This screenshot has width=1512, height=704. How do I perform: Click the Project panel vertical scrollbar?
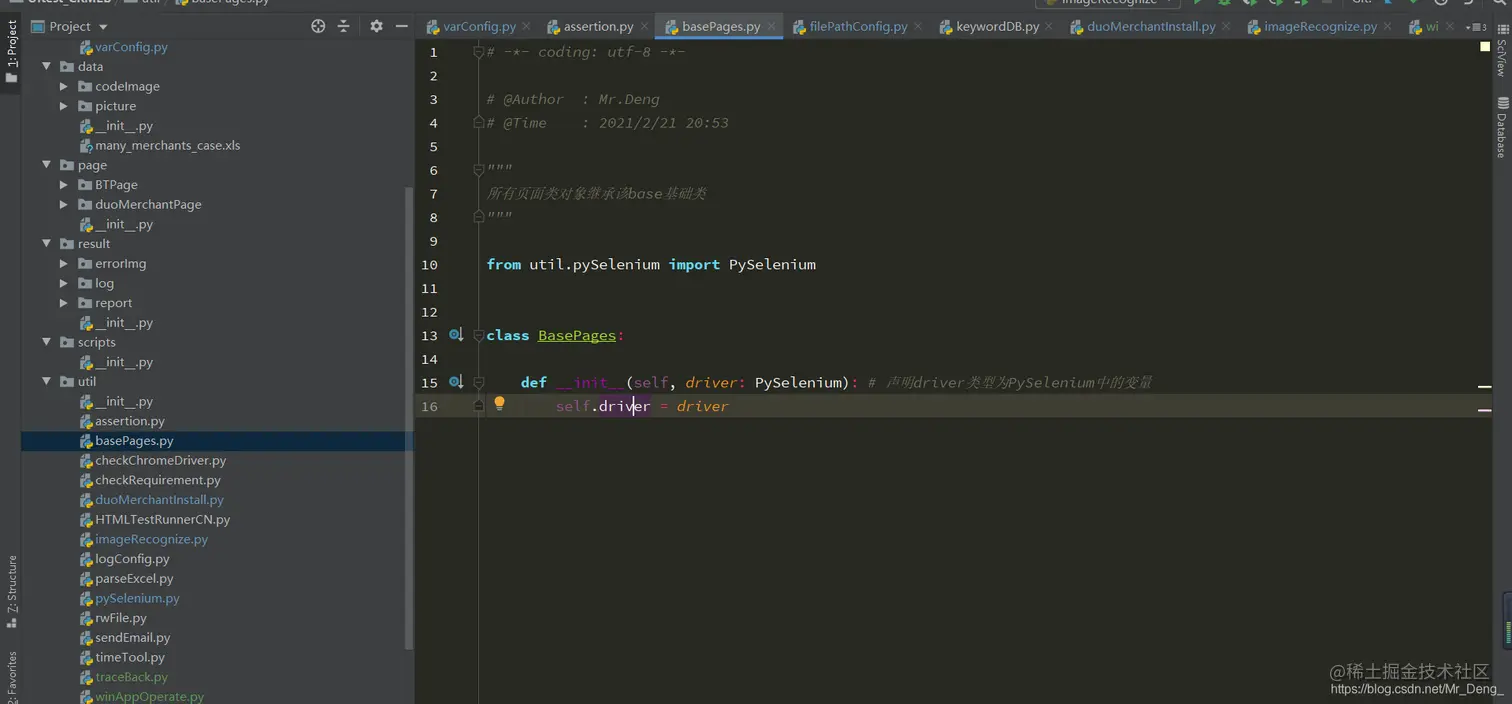coord(408,418)
